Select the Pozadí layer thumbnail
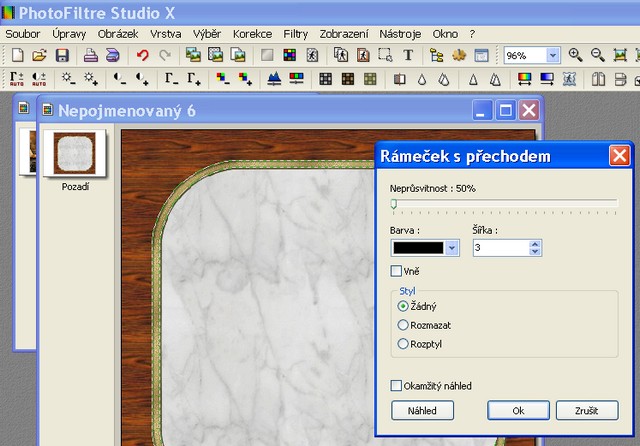The image size is (640, 446). click(x=75, y=153)
